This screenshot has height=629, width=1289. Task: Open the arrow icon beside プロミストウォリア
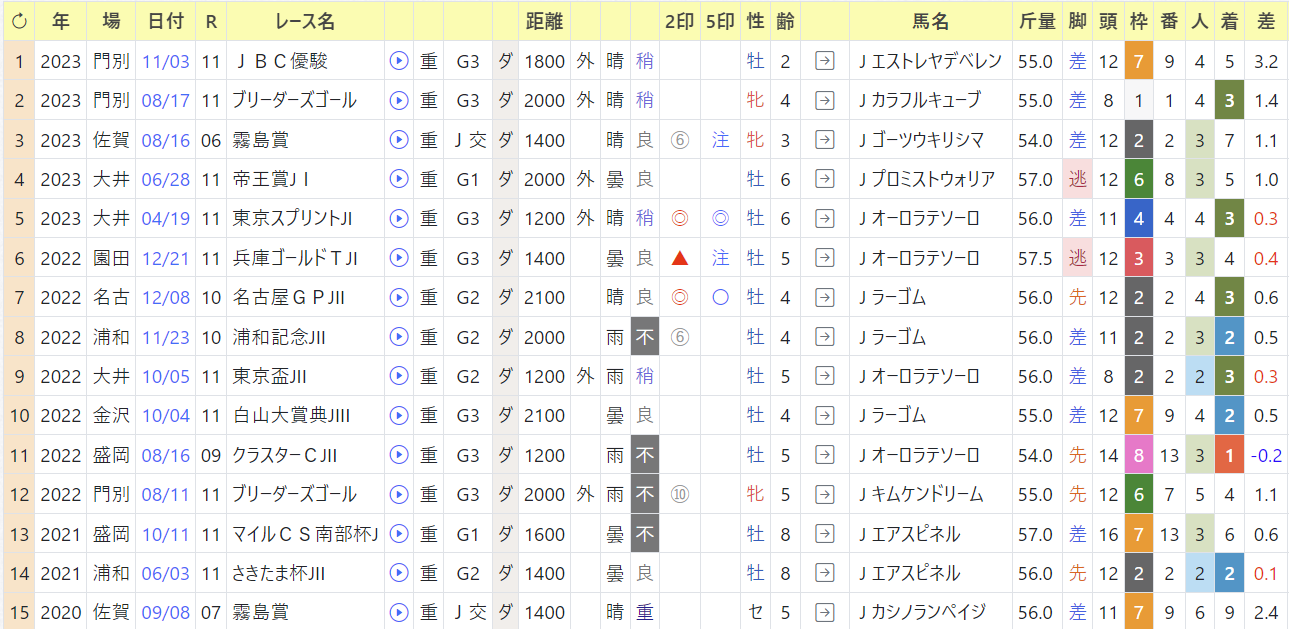click(x=825, y=179)
